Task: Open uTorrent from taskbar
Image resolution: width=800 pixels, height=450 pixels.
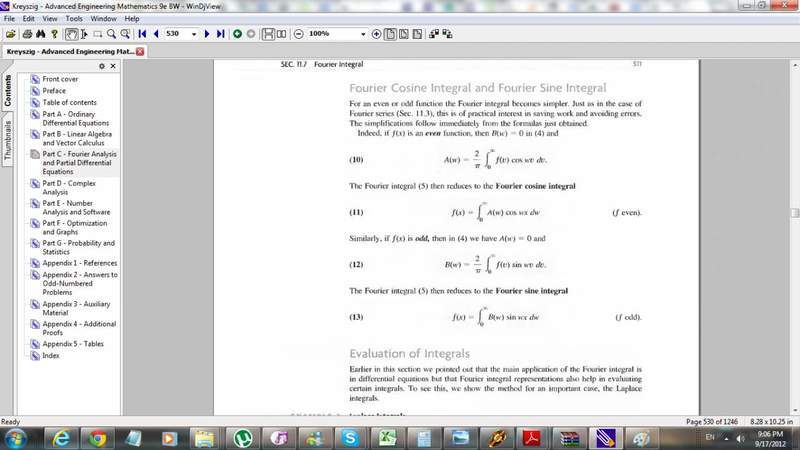Action: 242,439
